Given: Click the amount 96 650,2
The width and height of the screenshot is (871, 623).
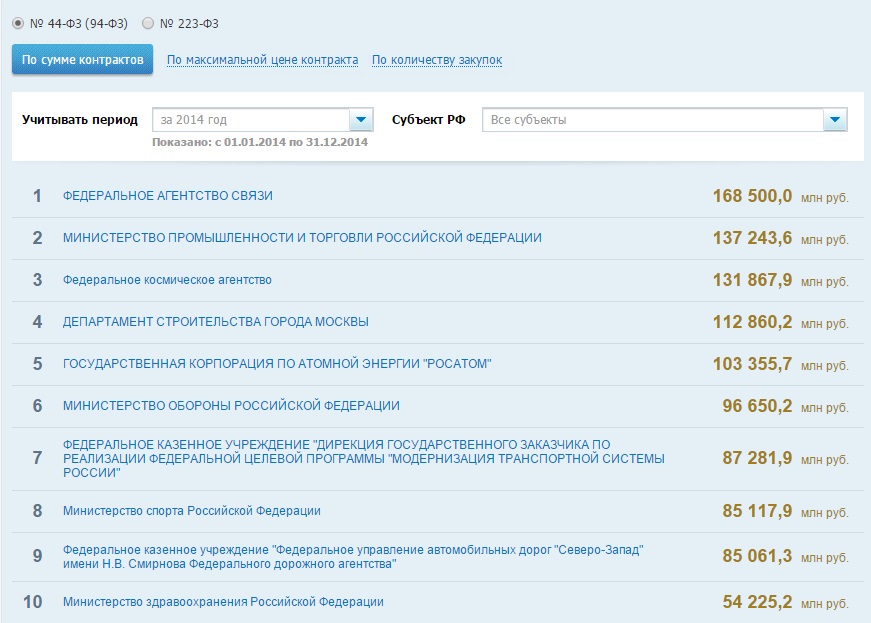Looking at the screenshot, I should [x=758, y=406].
